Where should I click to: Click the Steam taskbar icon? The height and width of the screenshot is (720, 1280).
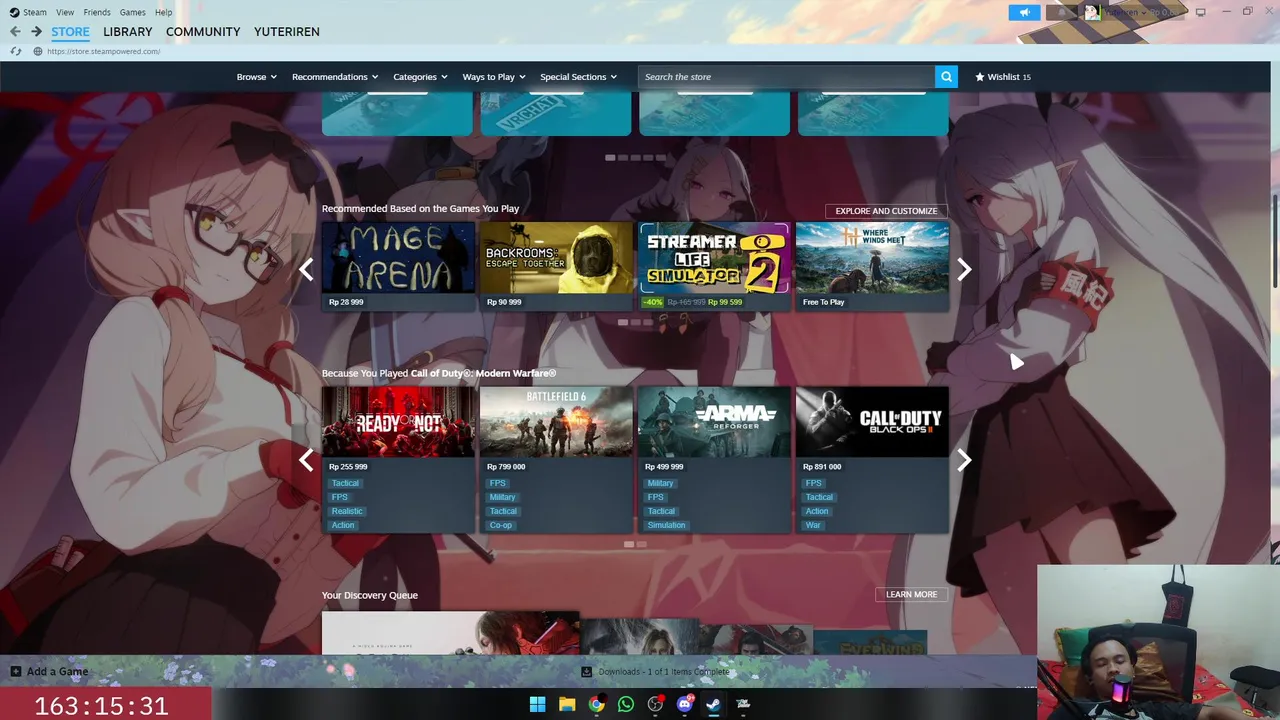pyautogui.click(x=714, y=704)
